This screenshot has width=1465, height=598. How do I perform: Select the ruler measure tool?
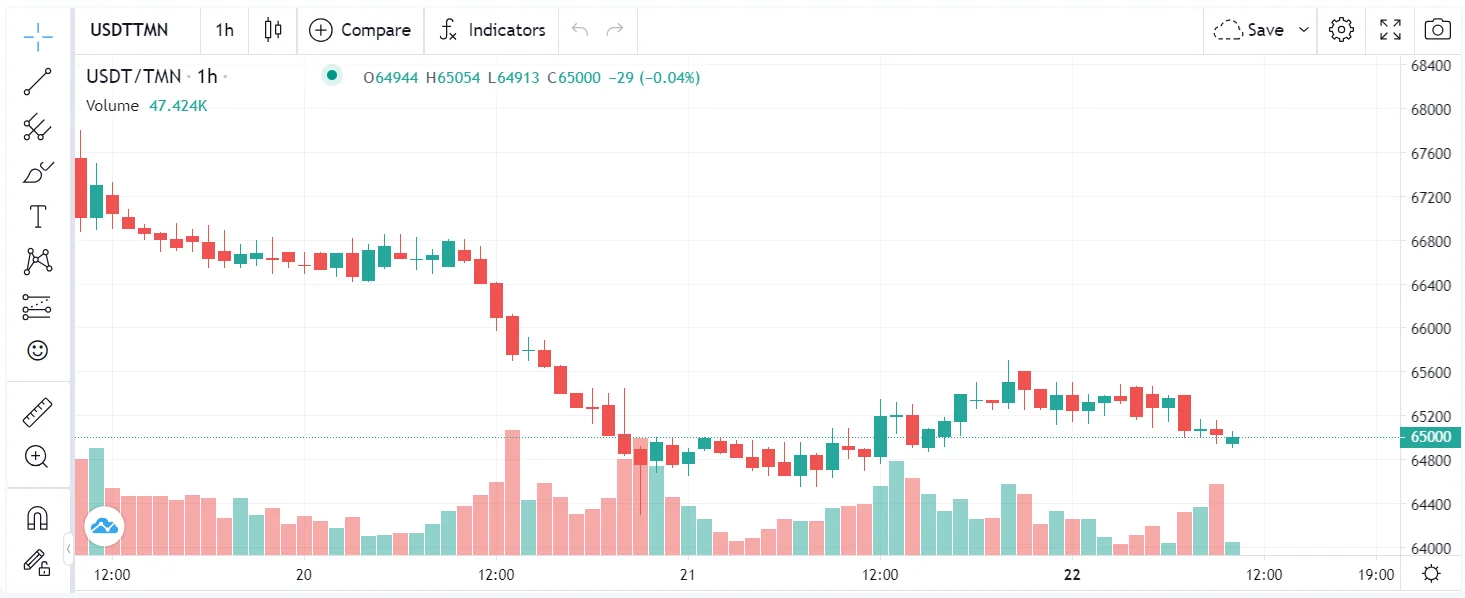point(37,412)
